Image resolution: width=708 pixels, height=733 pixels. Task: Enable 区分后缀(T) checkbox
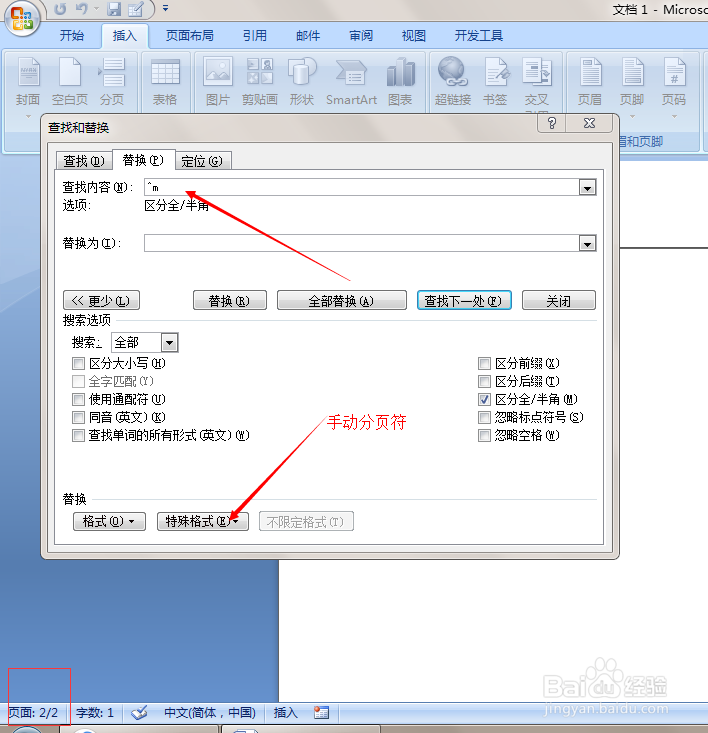485,381
